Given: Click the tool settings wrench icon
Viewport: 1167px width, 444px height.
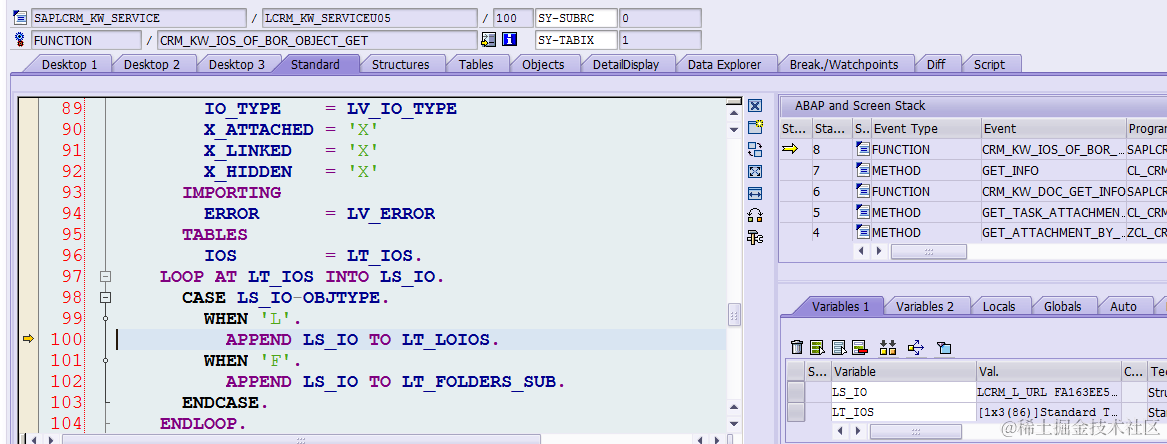Looking at the screenshot, I should pos(755,238).
